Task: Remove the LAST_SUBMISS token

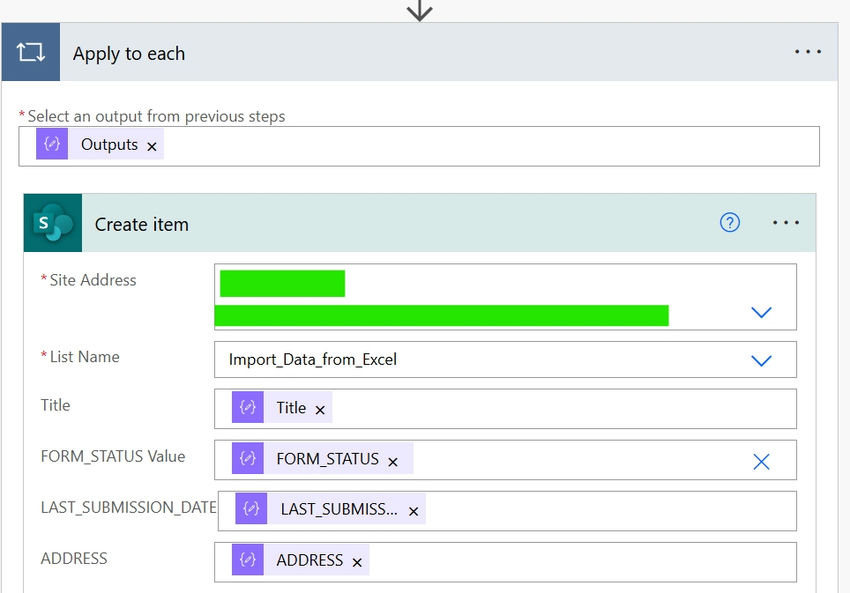Action: [413, 509]
